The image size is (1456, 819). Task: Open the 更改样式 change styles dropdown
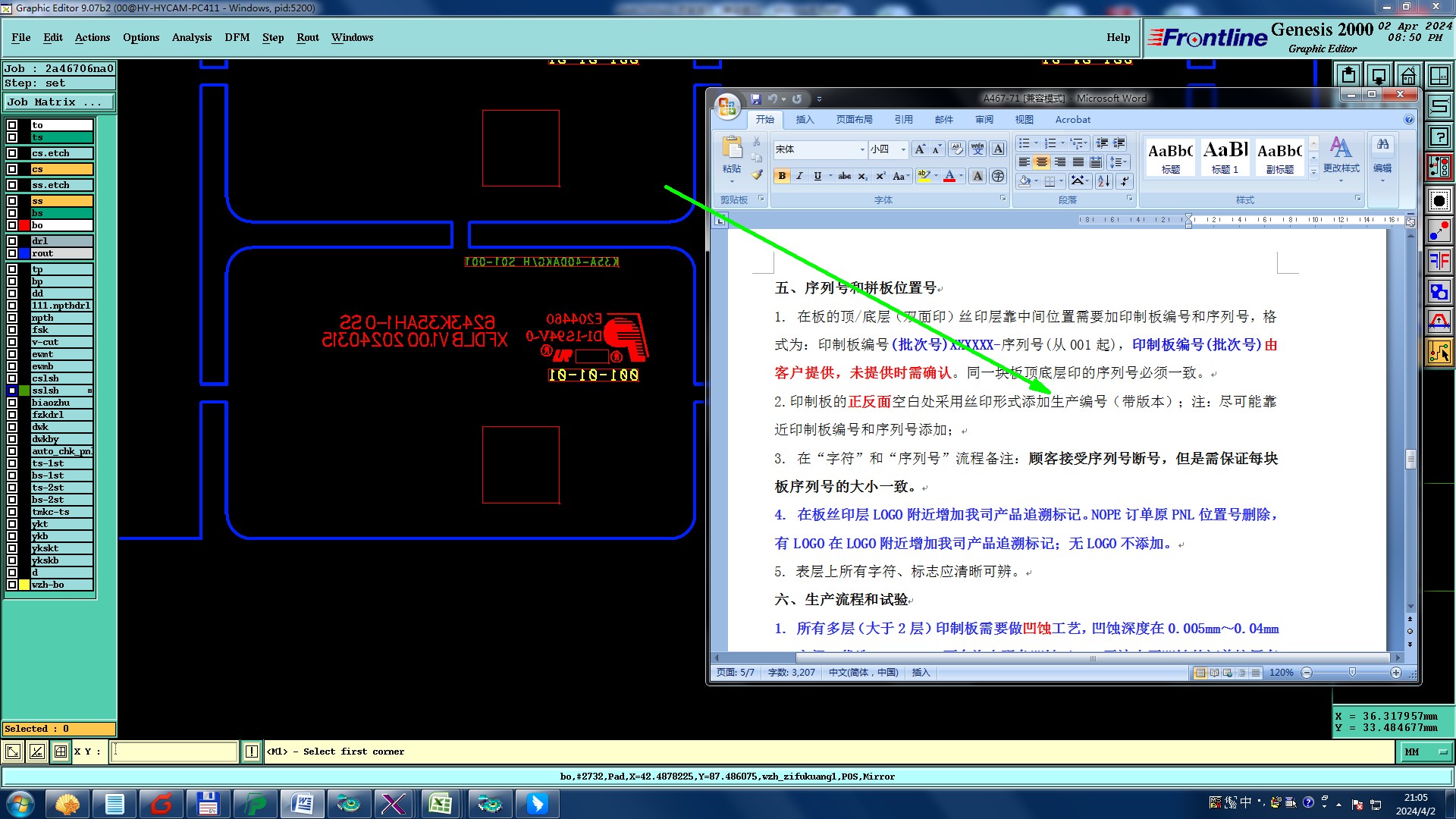coord(1341,160)
